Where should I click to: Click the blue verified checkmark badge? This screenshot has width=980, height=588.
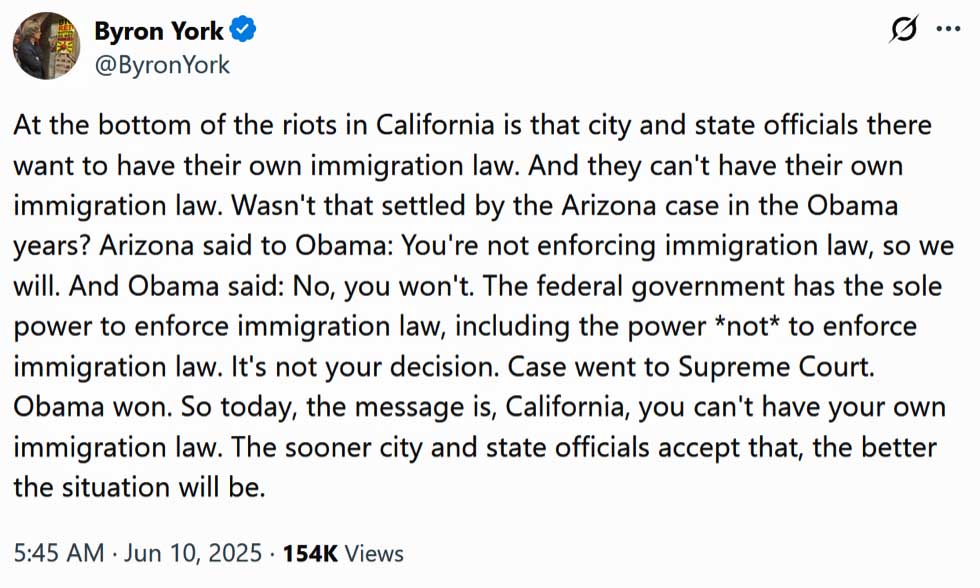coord(243,30)
